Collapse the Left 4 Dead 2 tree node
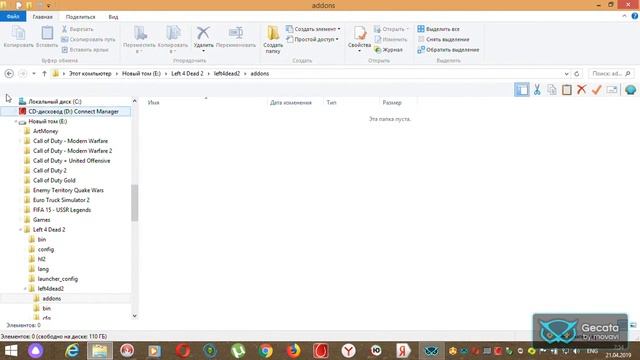This screenshot has height=360, width=640. (x=20, y=230)
